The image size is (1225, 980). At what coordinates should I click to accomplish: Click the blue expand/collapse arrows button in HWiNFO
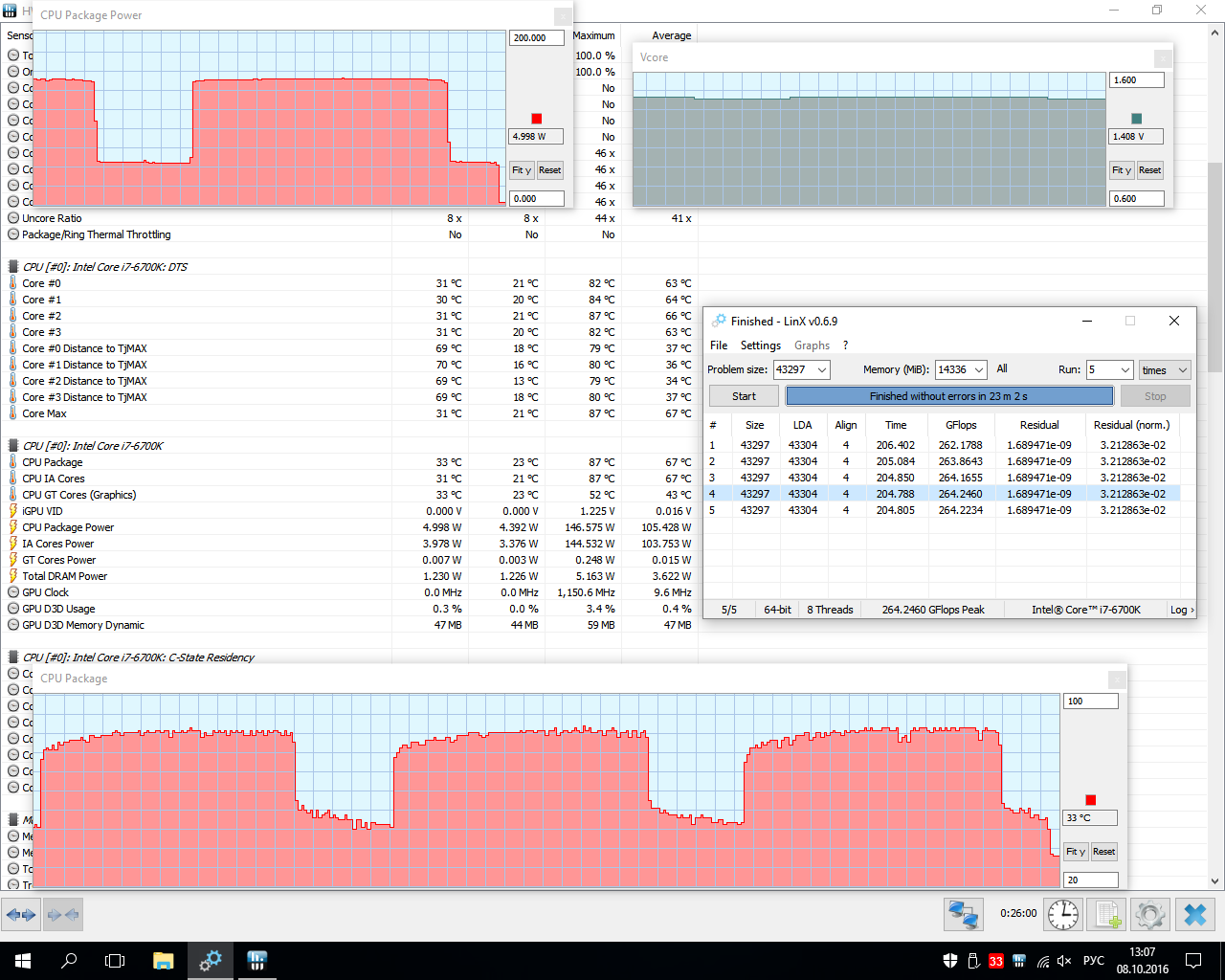pyautogui.click(x=20, y=915)
